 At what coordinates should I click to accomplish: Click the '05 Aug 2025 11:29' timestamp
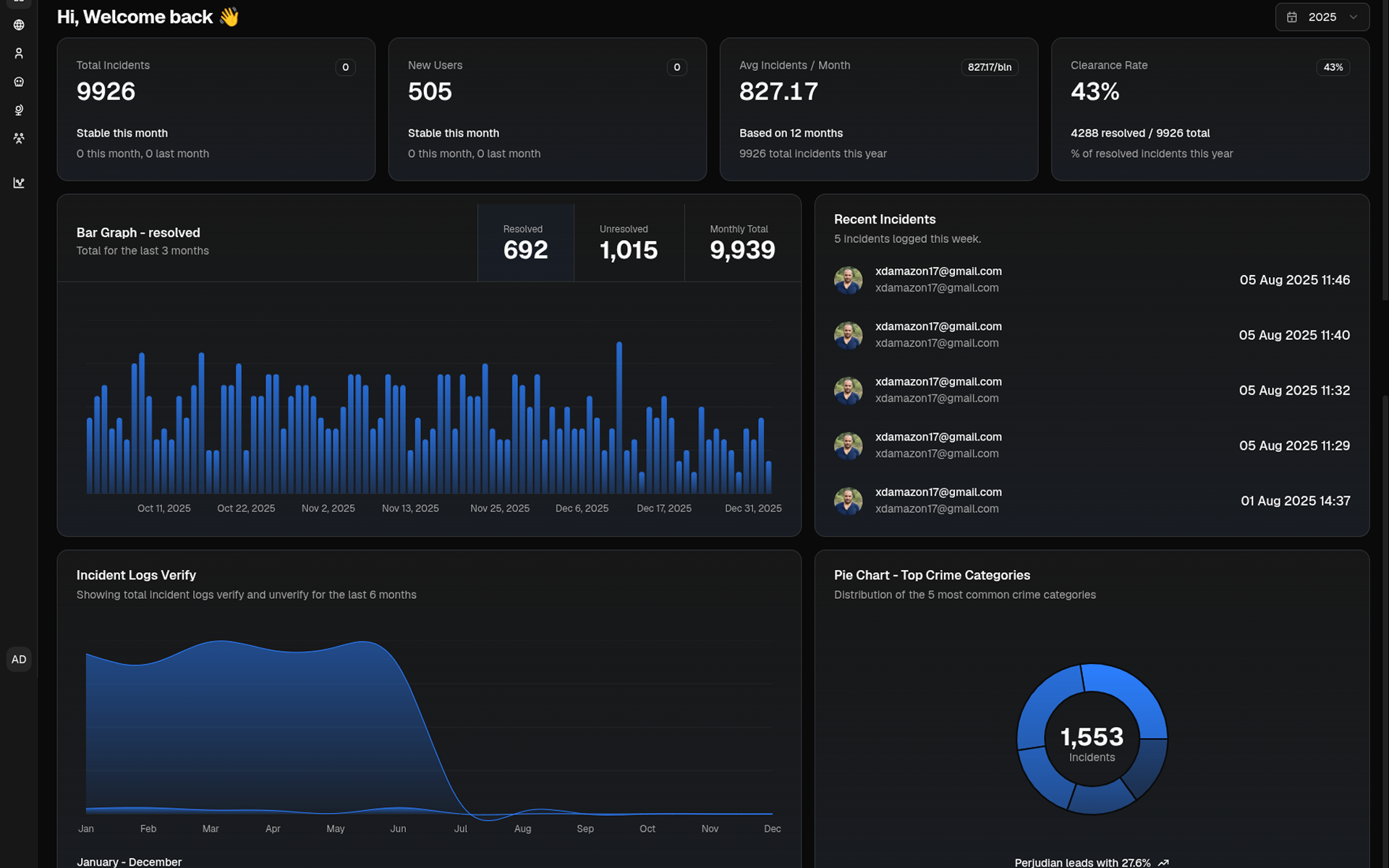[x=1294, y=446]
